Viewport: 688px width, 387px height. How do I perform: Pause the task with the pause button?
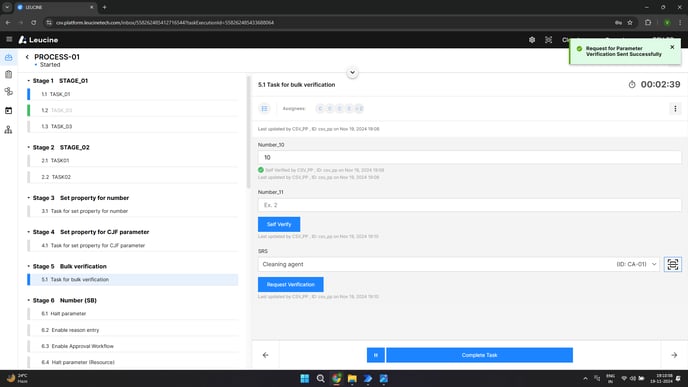click(376, 355)
